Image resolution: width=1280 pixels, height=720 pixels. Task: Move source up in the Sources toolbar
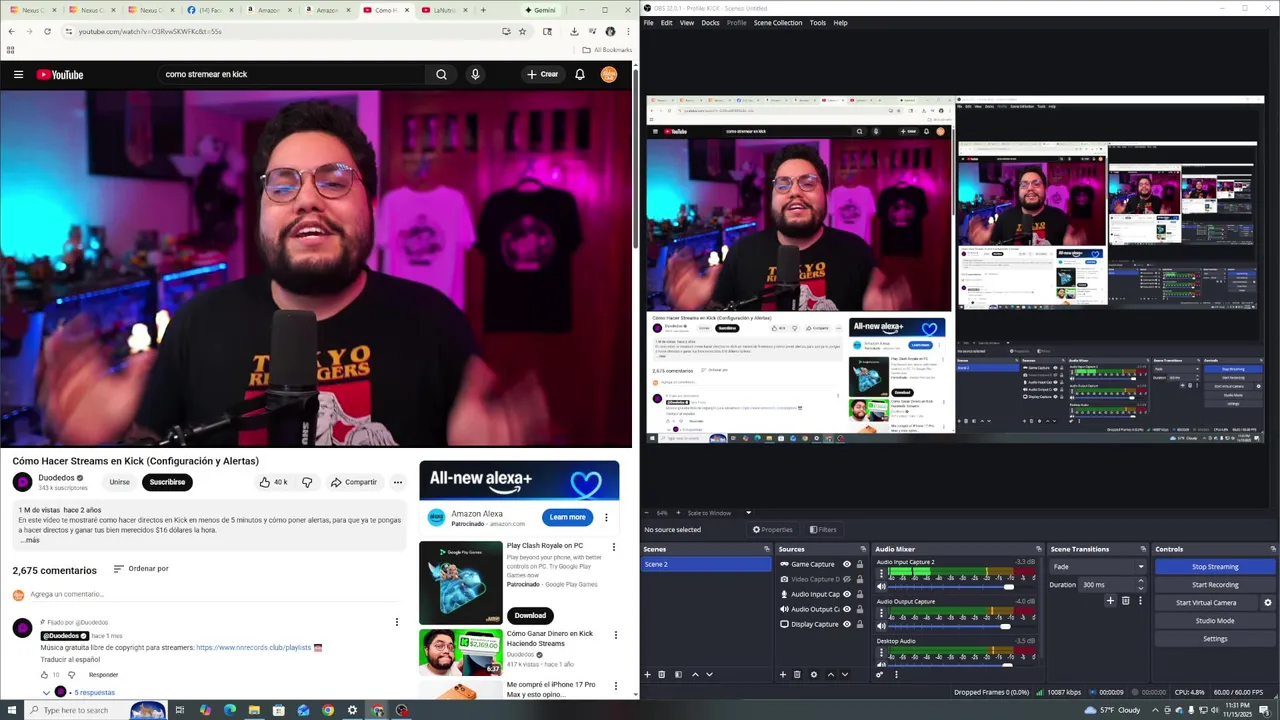tap(830, 674)
